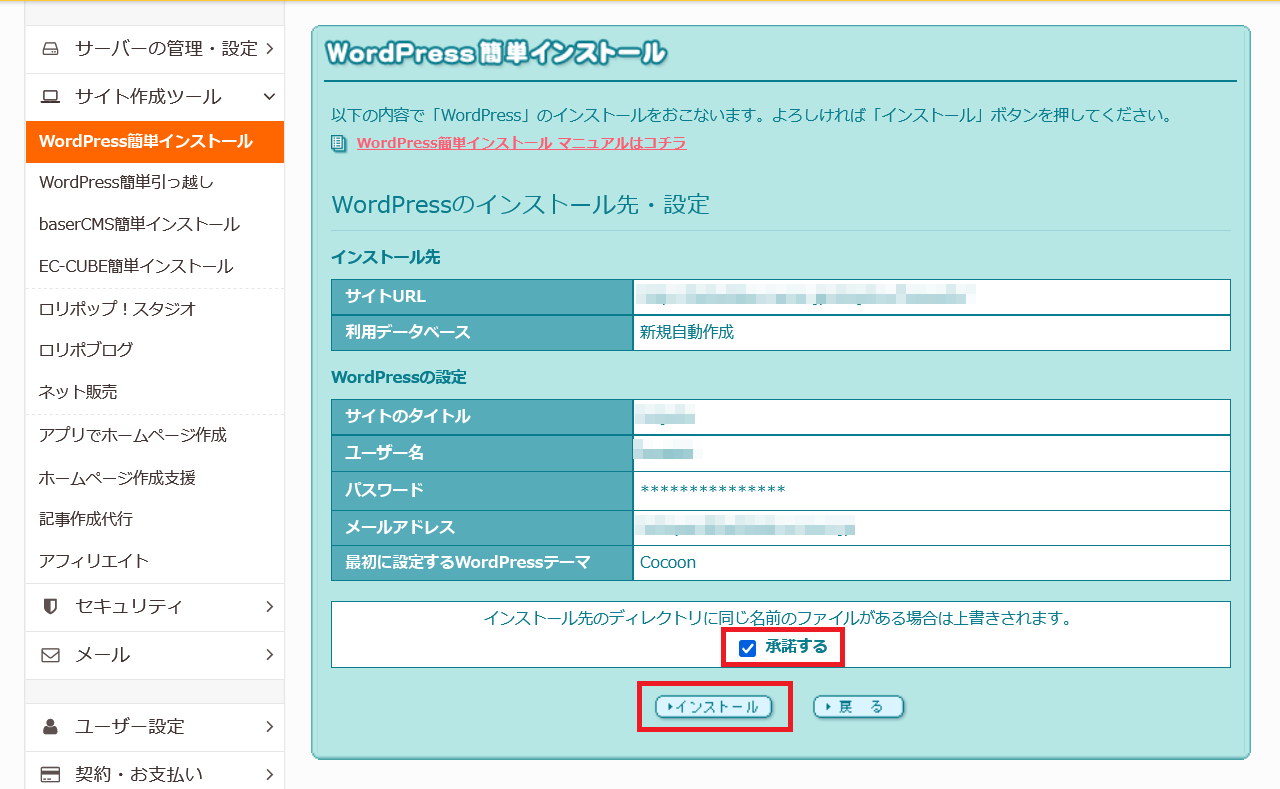Screen dimensions: 1280x789
Task: Expand the メール menu chevron
Action: [x=270, y=655]
